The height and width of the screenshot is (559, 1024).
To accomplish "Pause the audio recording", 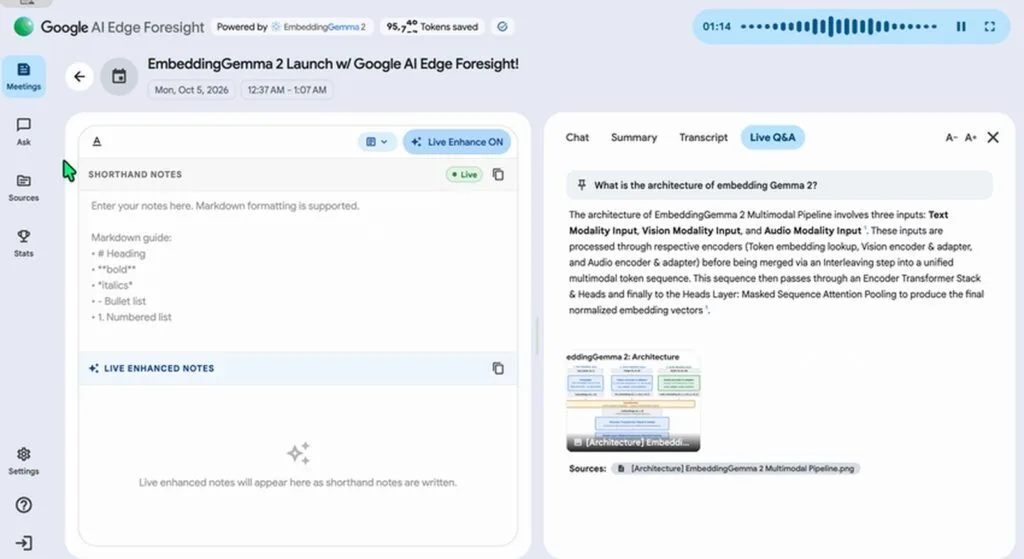I will coord(961,27).
